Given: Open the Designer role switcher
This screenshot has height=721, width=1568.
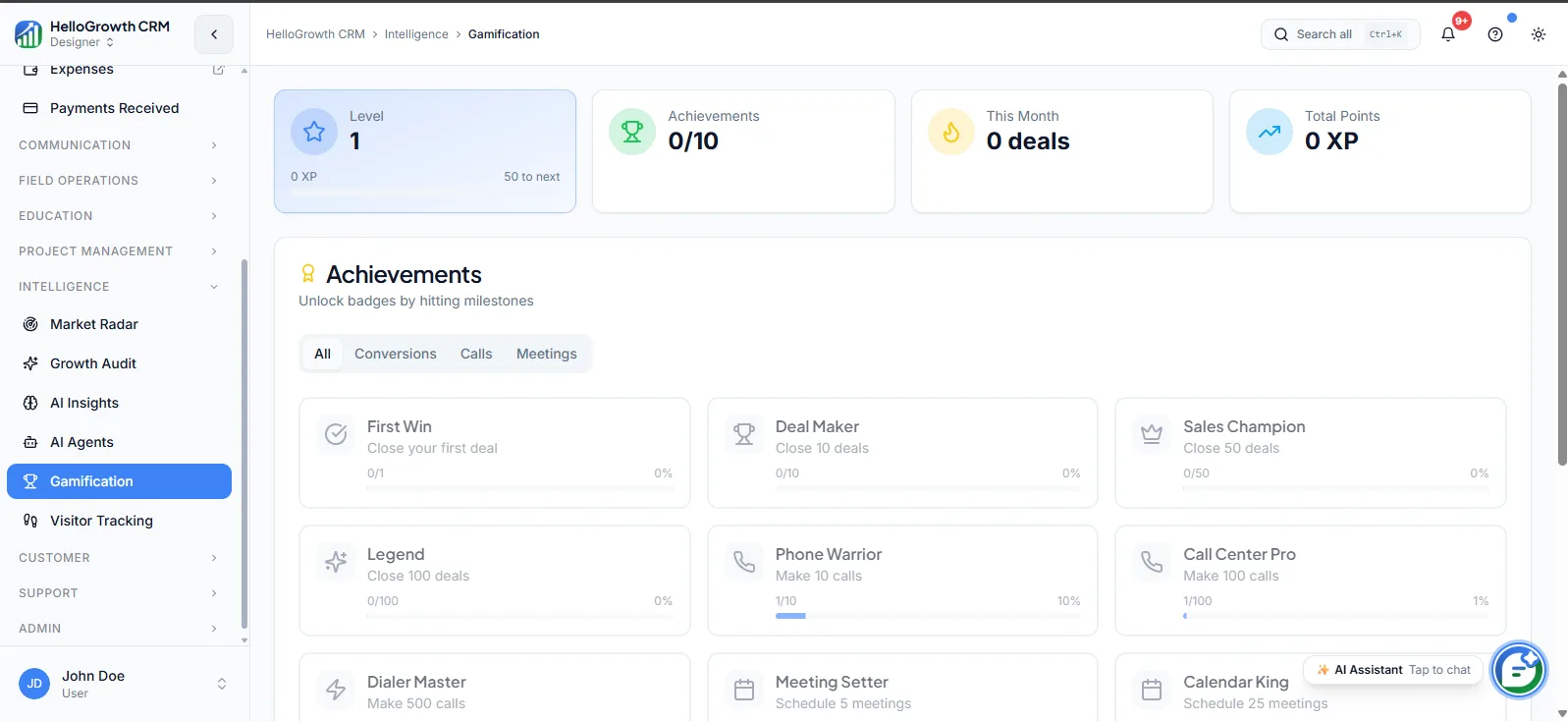Looking at the screenshot, I should [82, 42].
